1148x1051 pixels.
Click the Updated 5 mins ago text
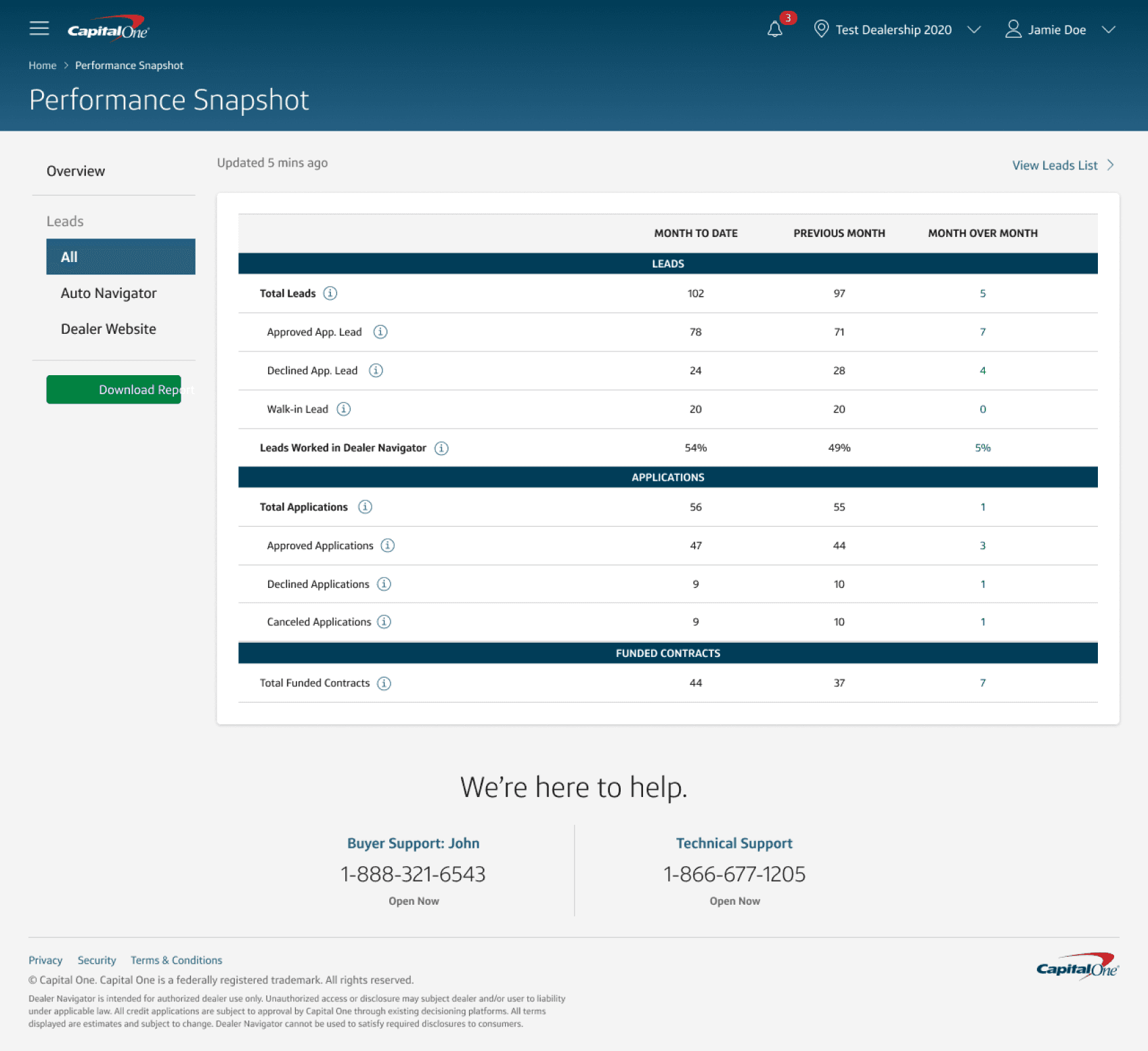272,163
